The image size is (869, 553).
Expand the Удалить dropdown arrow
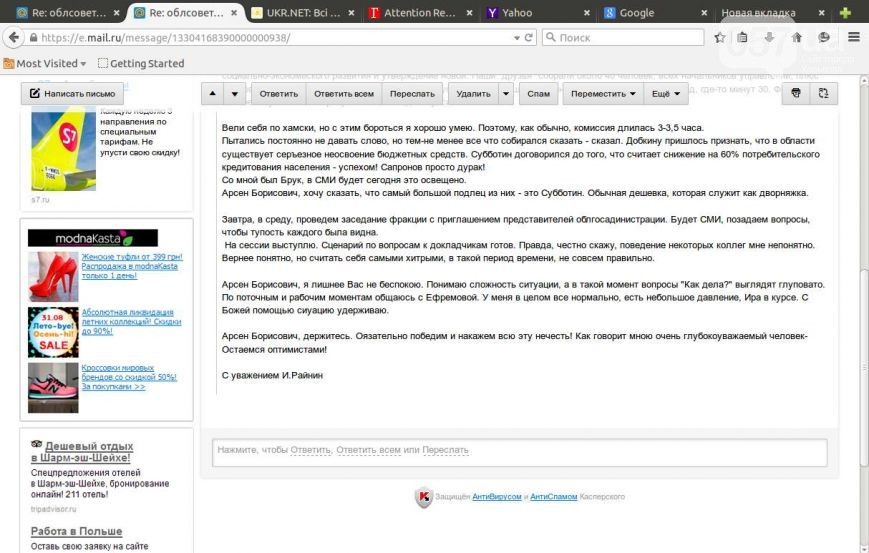point(506,94)
